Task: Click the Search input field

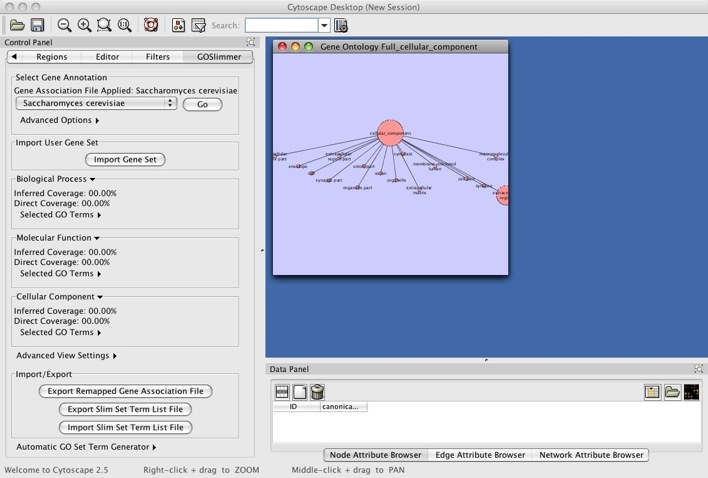Action: point(281,24)
